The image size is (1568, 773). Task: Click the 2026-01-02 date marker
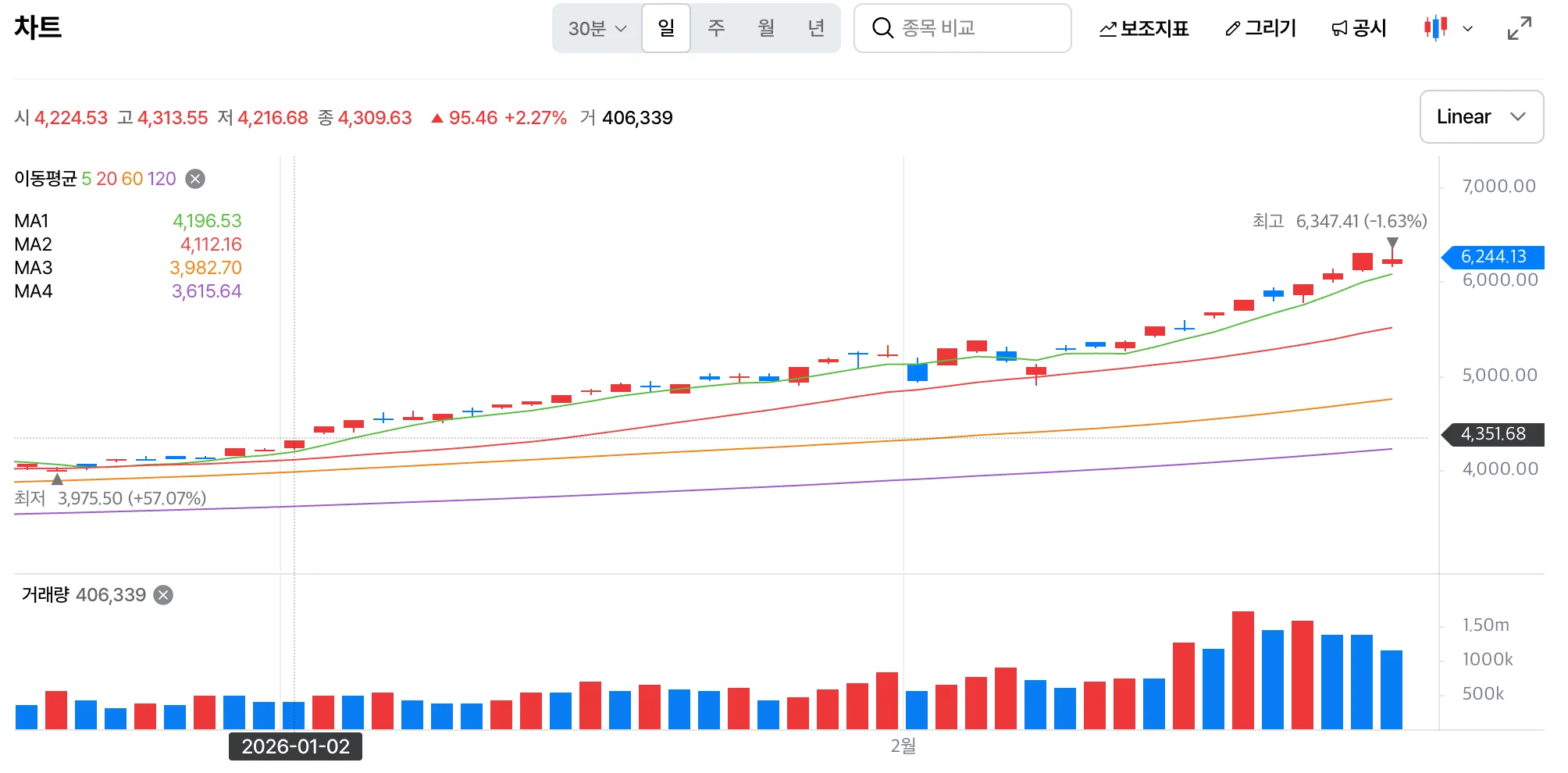click(295, 746)
